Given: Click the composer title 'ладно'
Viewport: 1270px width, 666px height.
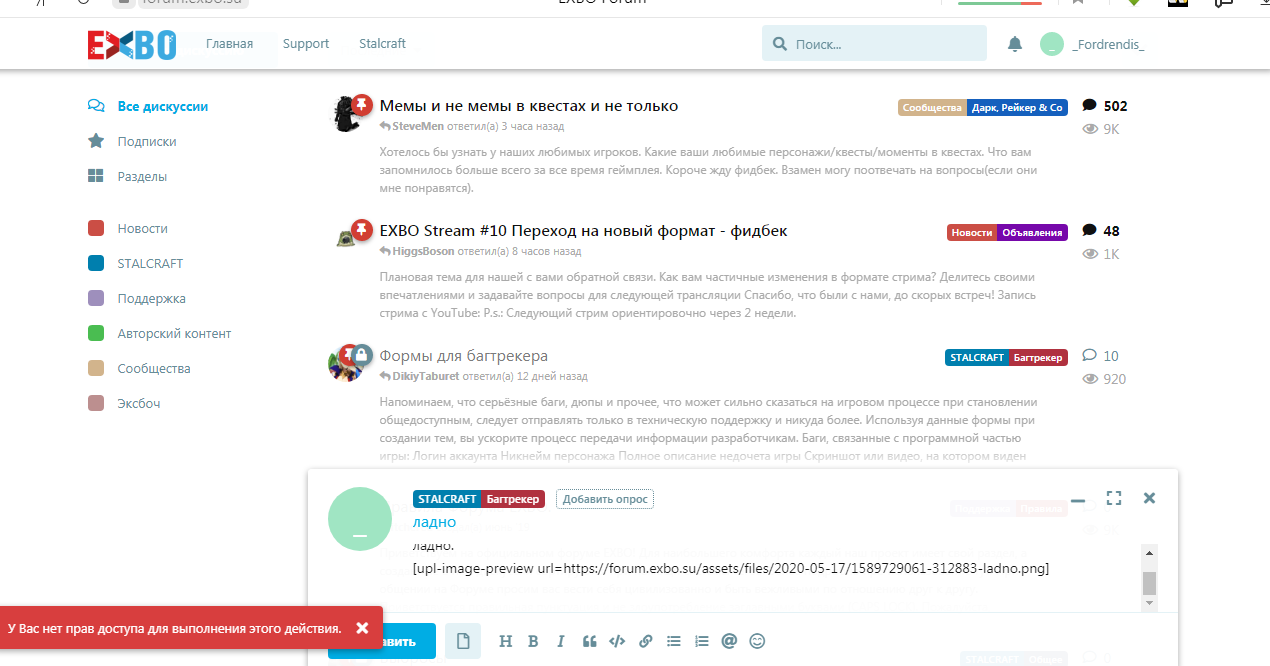Looking at the screenshot, I should (434, 522).
